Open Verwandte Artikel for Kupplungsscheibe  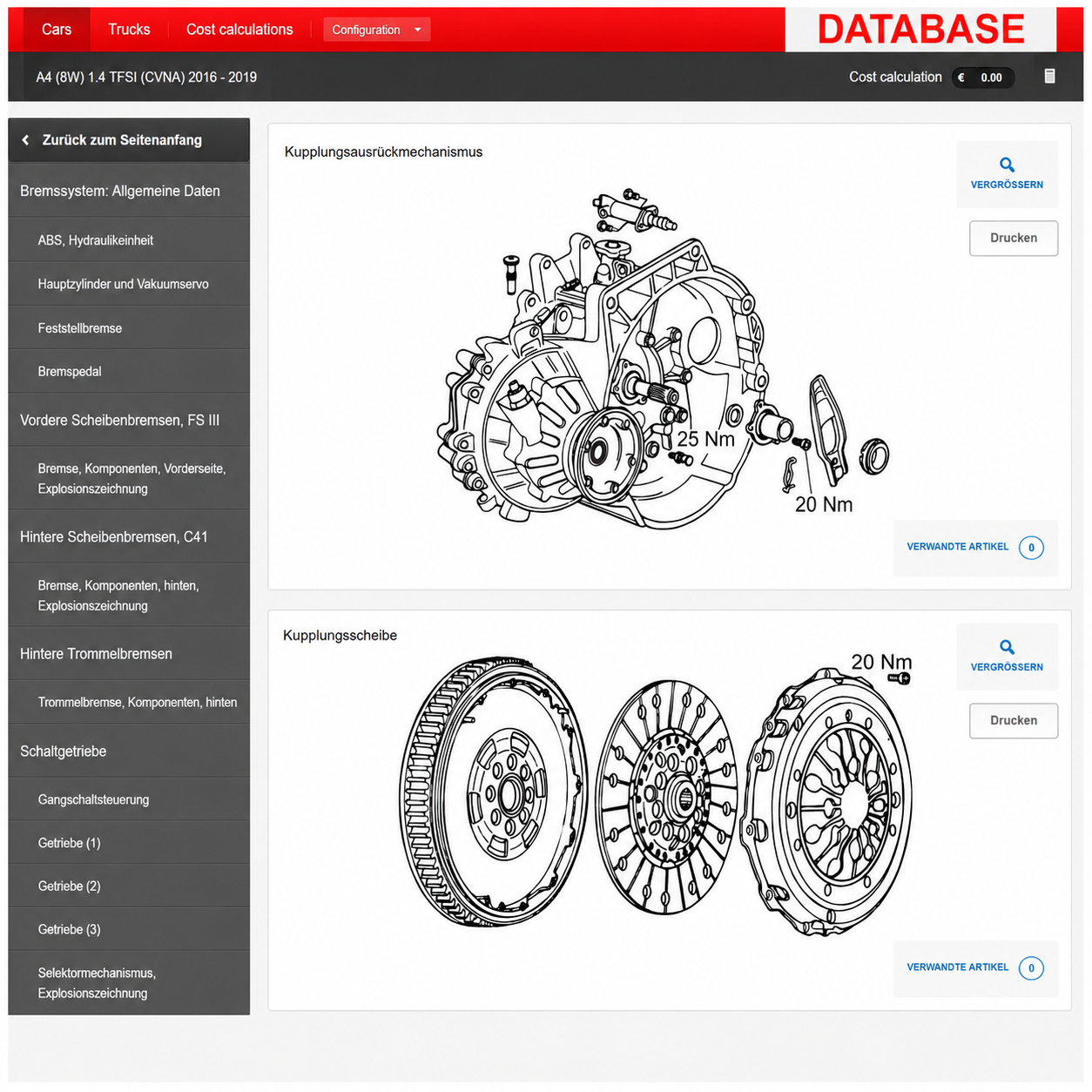(x=975, y=967)
